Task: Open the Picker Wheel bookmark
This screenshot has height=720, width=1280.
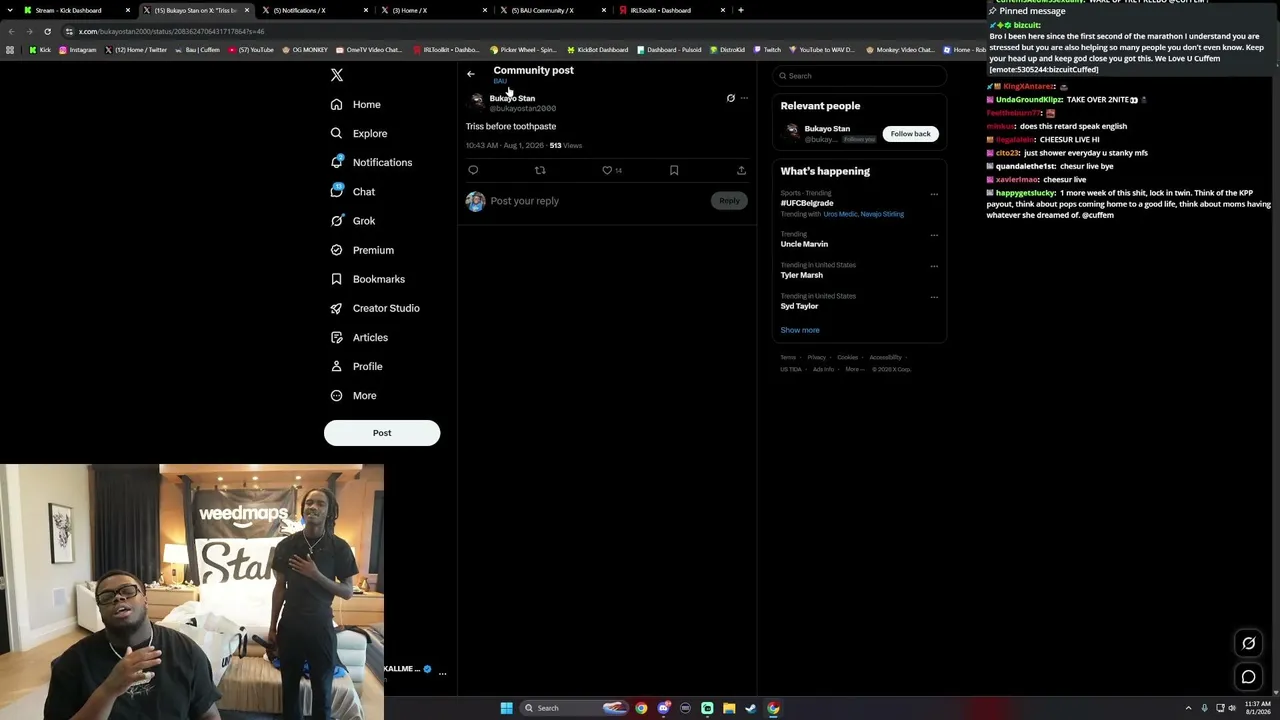Action: [x=523, y=49]
